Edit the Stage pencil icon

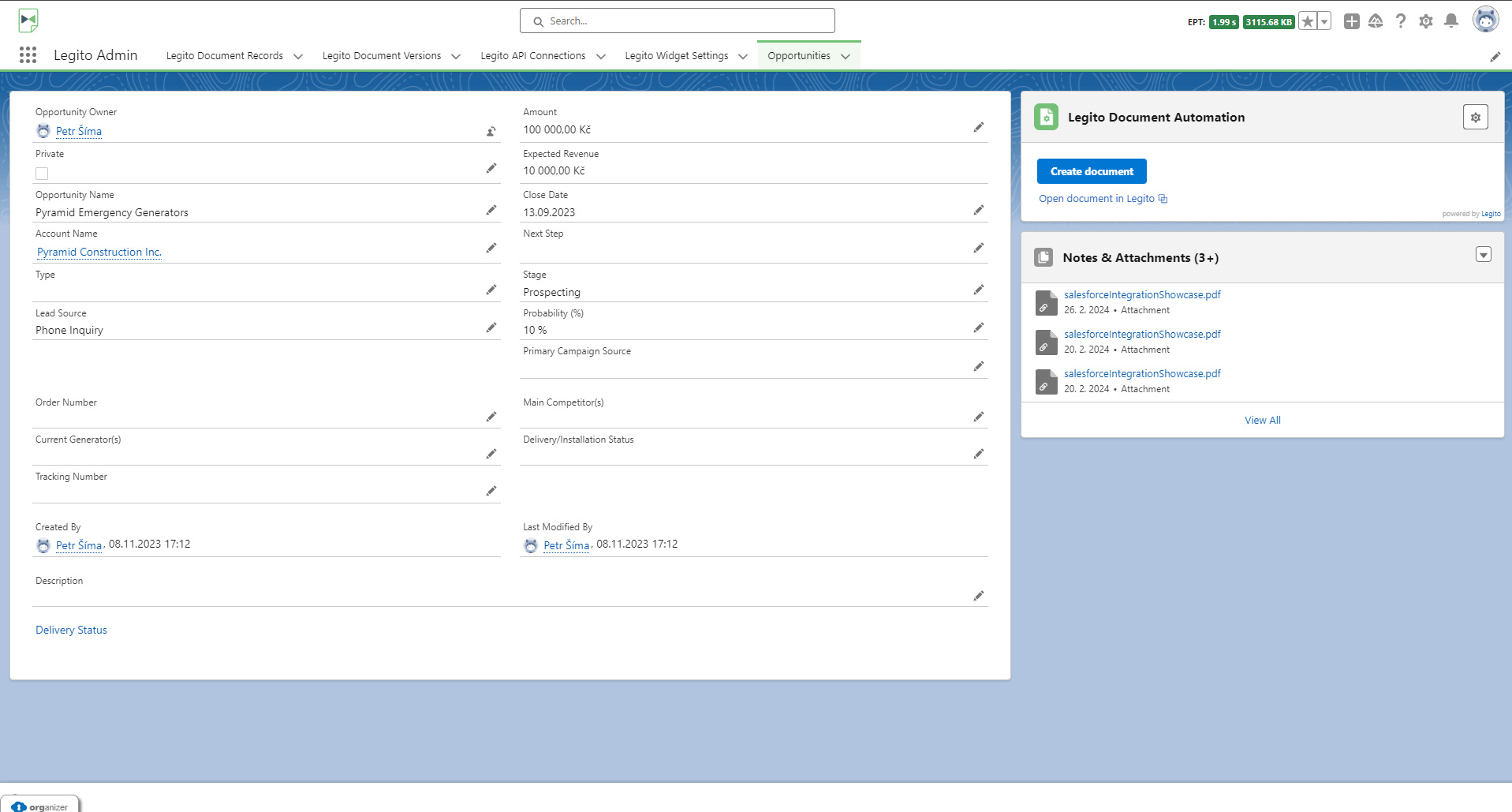click(978, 290)
